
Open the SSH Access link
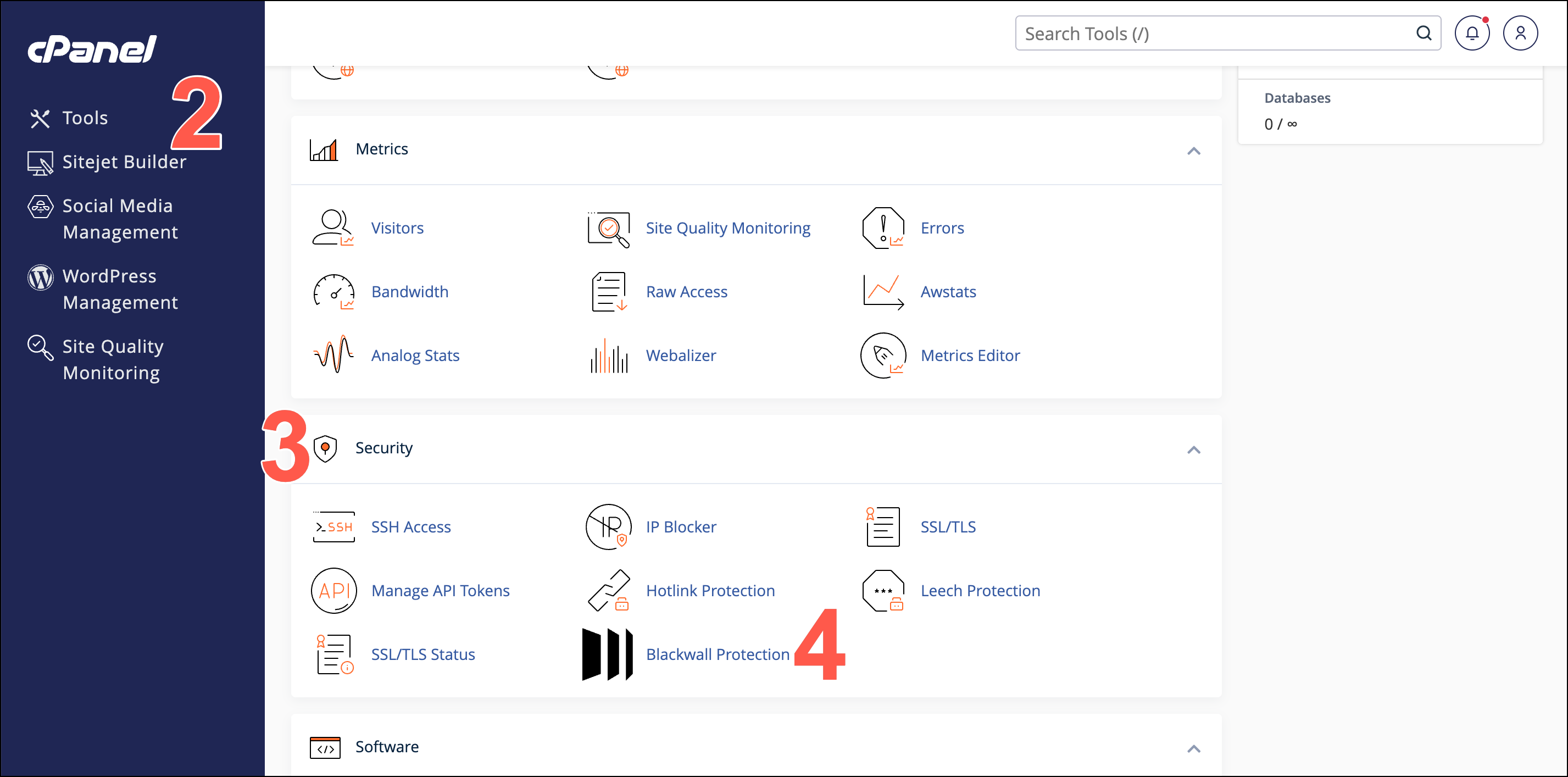[x=411, y=527]
